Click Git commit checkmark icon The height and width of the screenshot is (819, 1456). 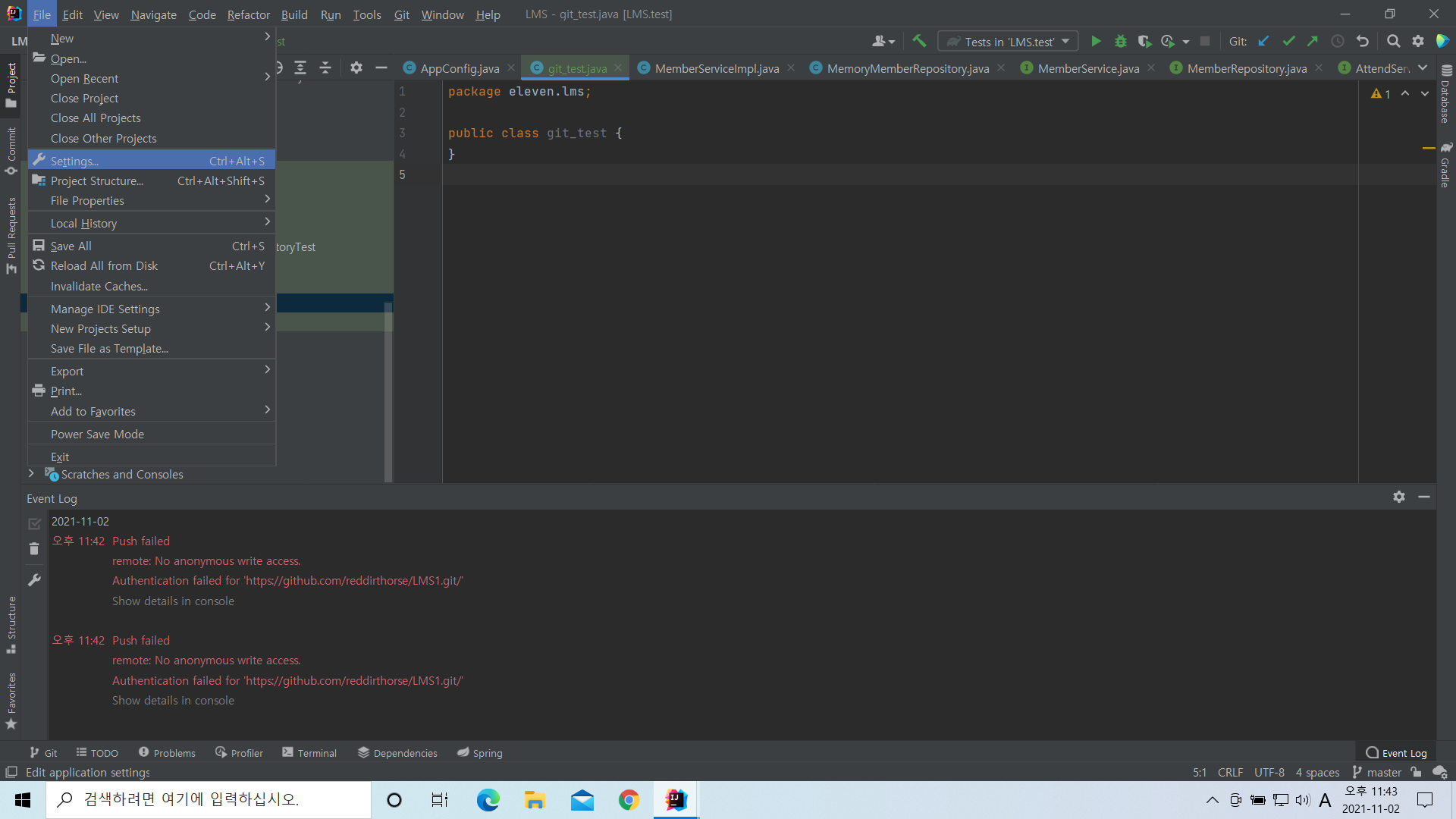point(1288,42)
